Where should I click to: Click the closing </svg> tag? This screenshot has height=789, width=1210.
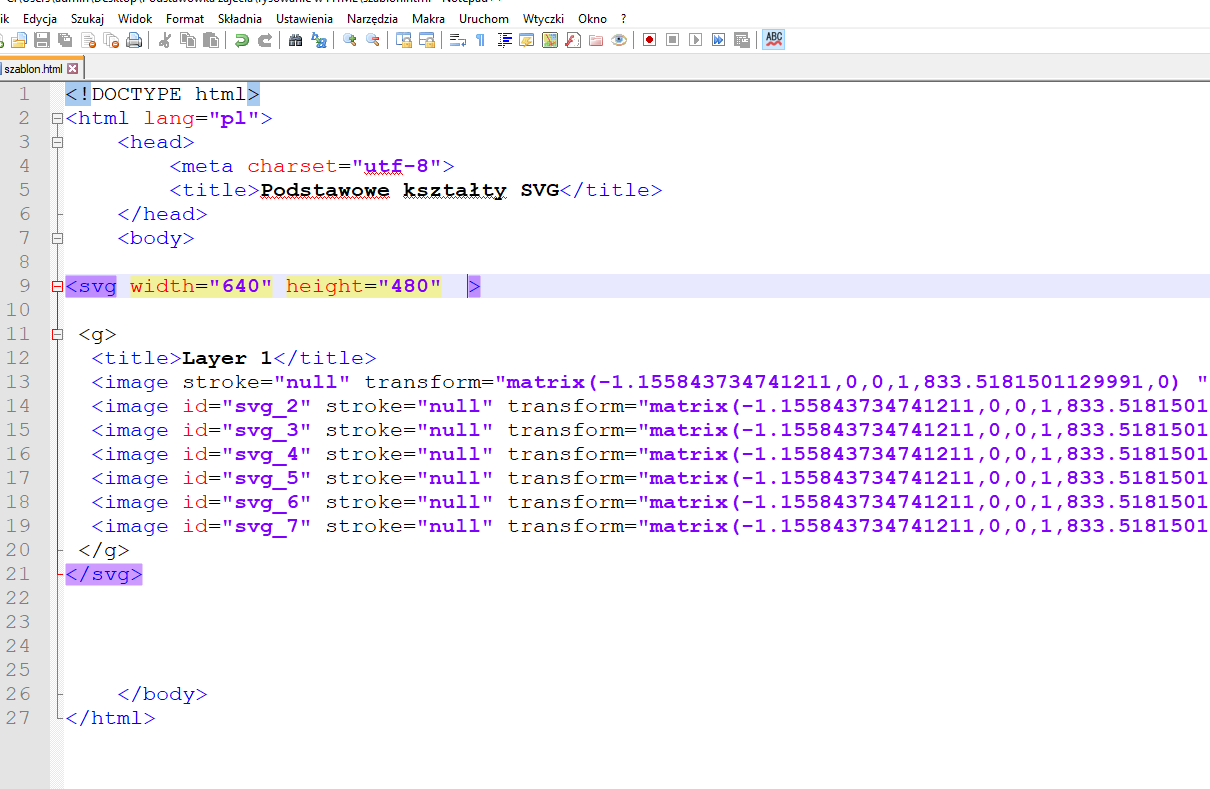point(104,574)
